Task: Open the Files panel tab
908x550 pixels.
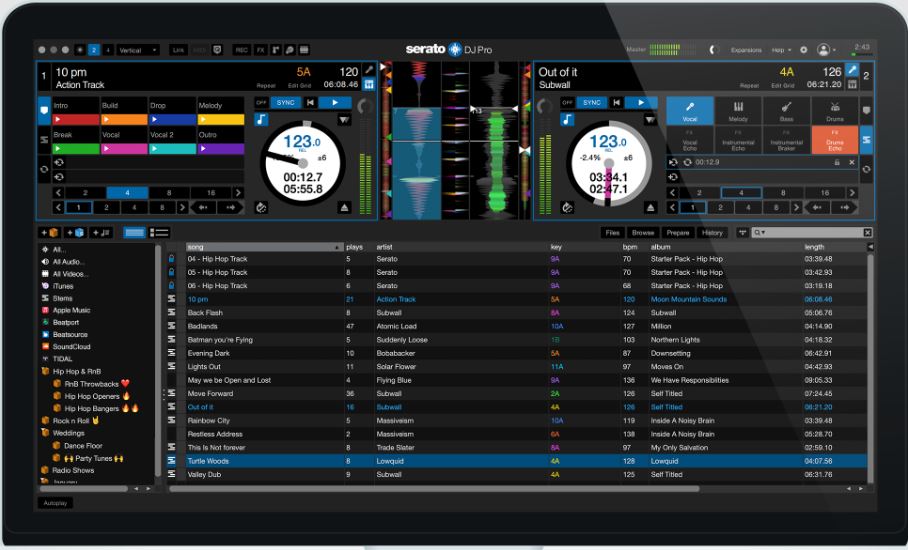Action: 612,233
